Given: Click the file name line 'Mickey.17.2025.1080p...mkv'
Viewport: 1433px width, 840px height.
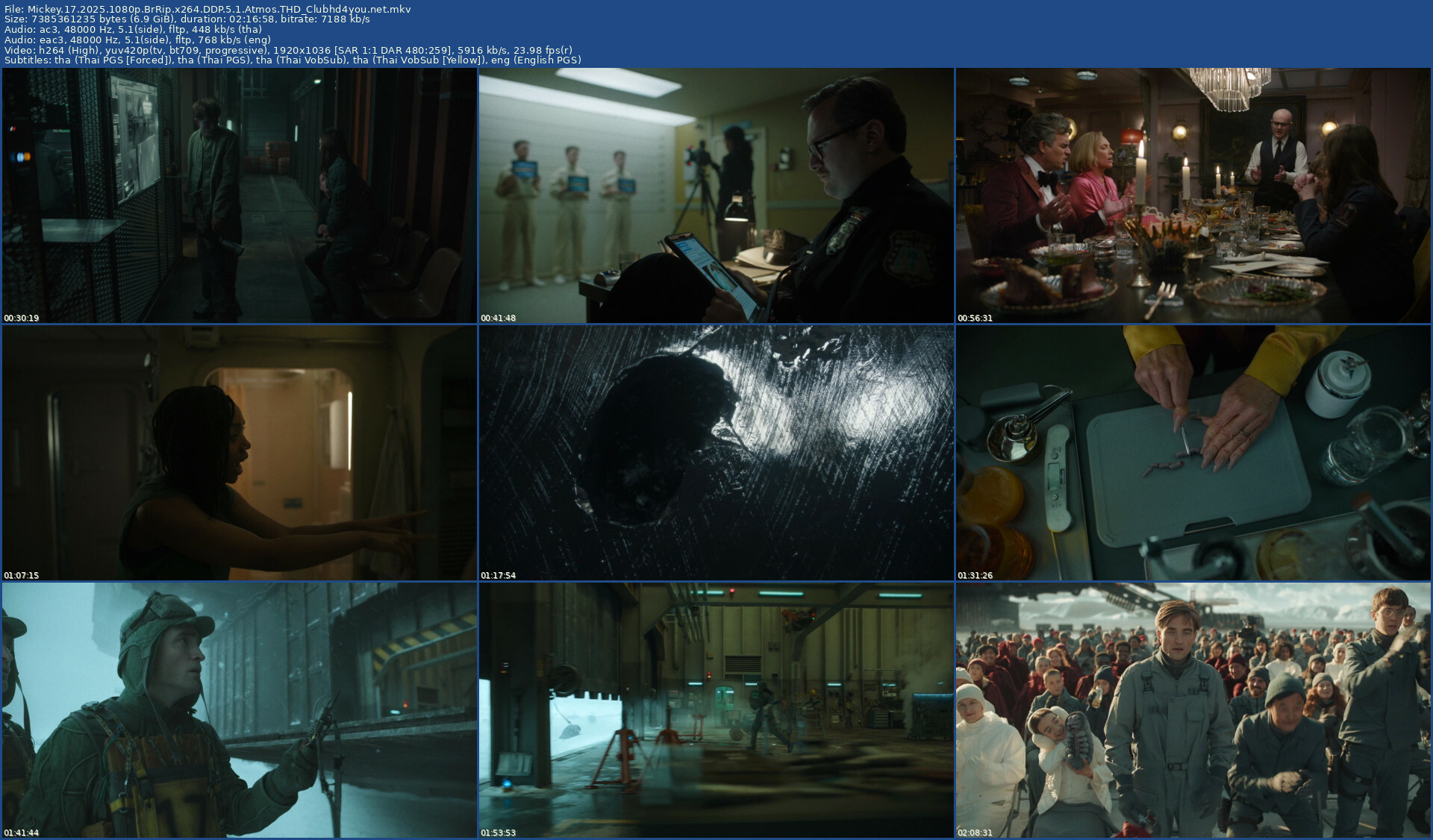Looking at the screenshot, I should (207, 10).
